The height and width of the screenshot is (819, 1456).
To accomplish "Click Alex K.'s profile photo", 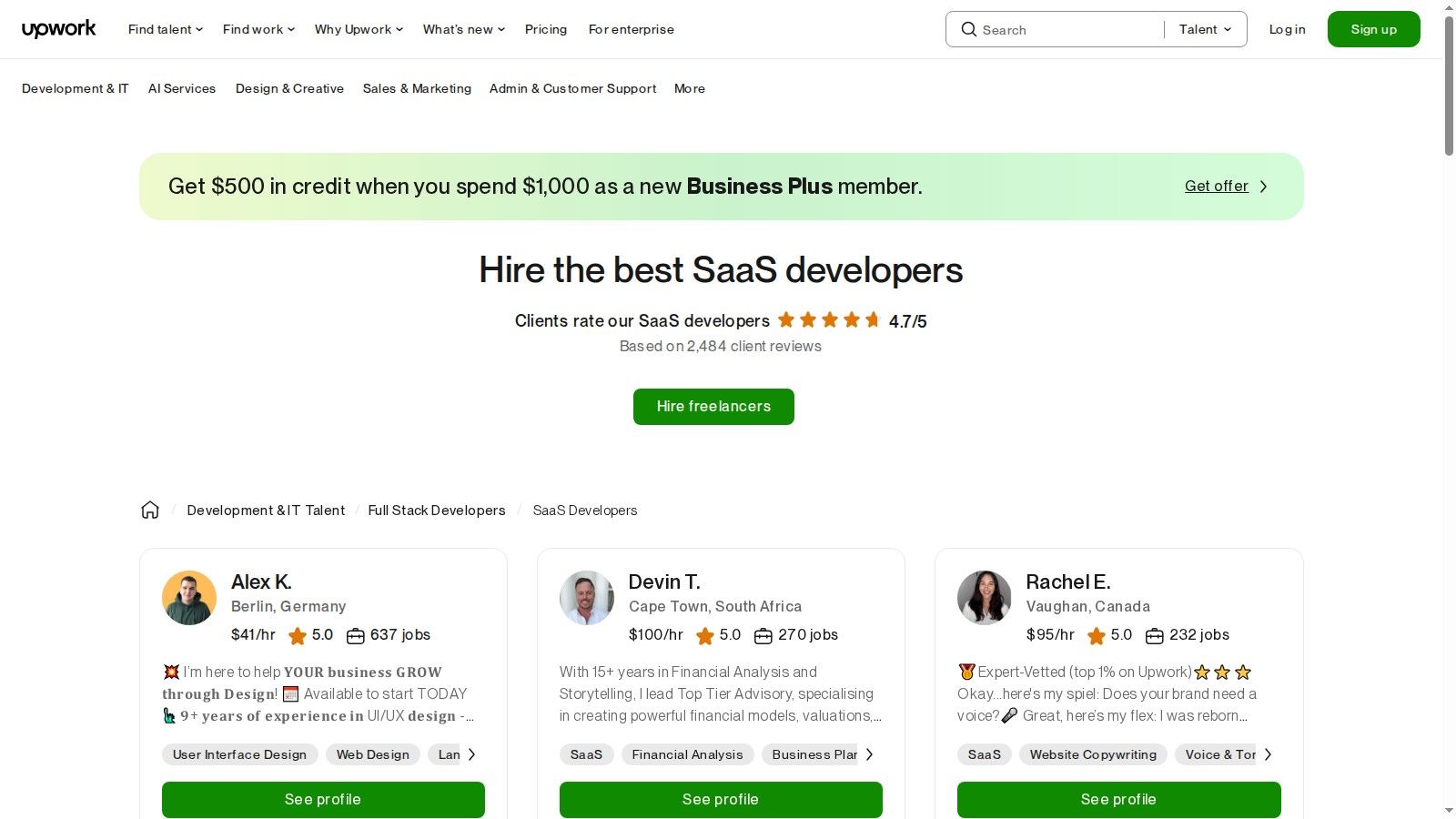I will 188,598.
